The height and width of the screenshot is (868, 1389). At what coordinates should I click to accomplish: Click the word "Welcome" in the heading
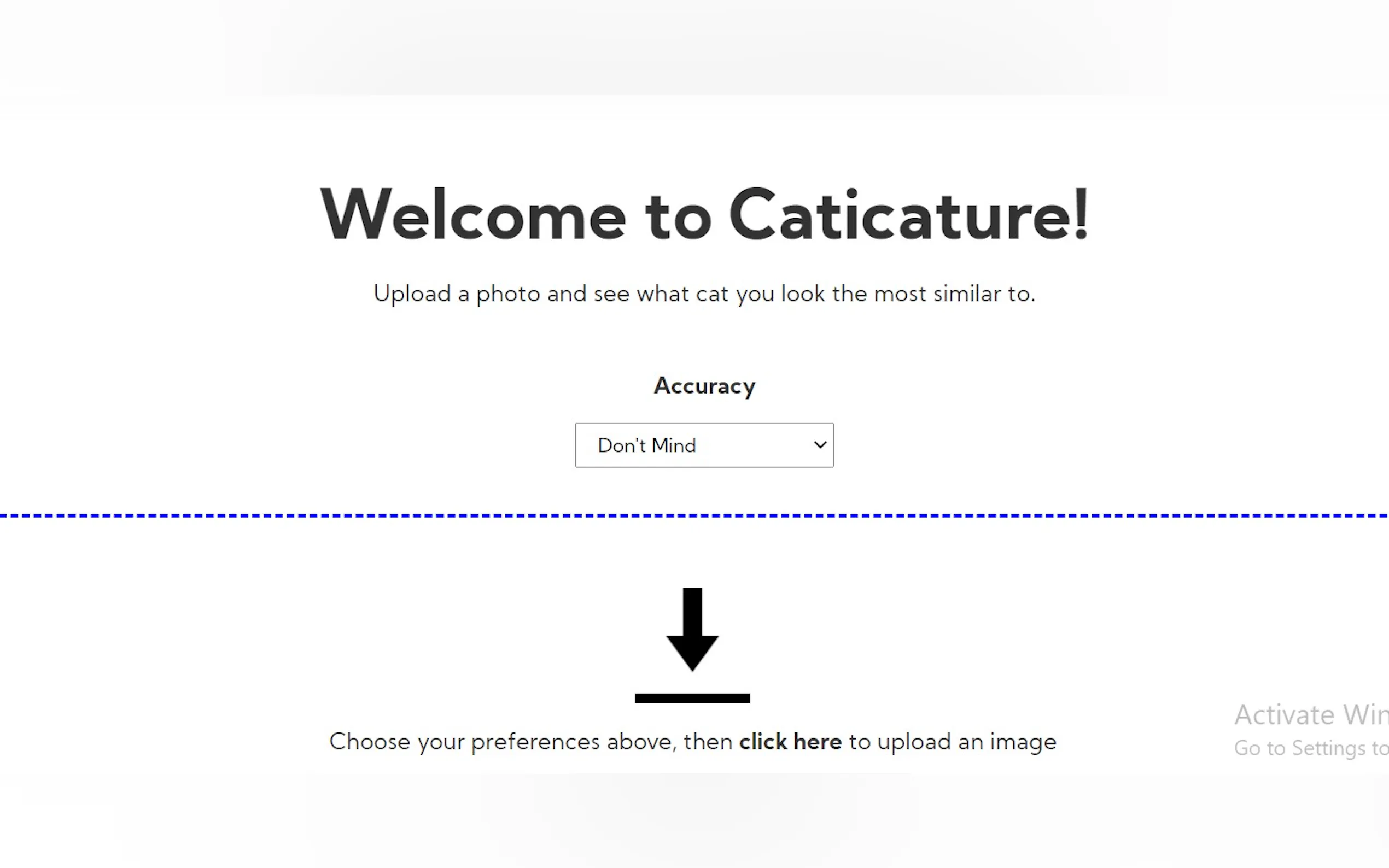472,215
